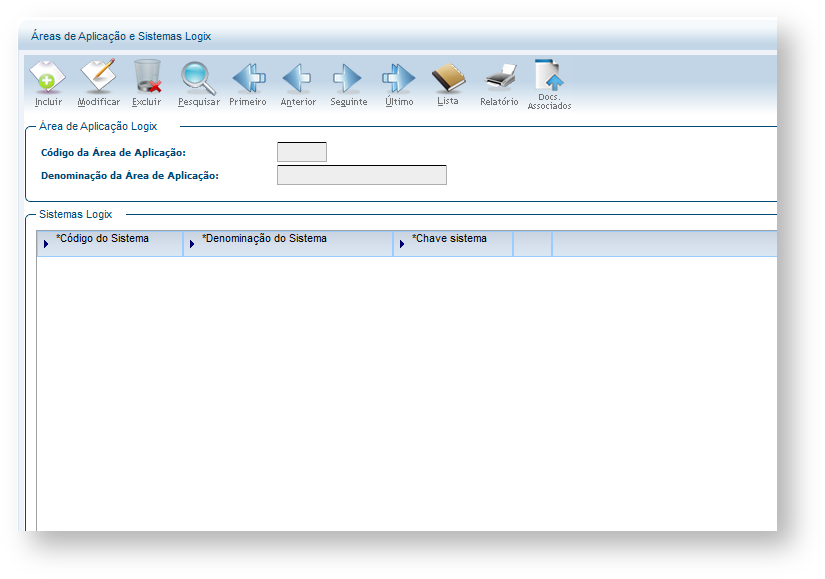Focus the Código da Área de Aplicação field
The image size is (825, 579).
pos(302,152)
